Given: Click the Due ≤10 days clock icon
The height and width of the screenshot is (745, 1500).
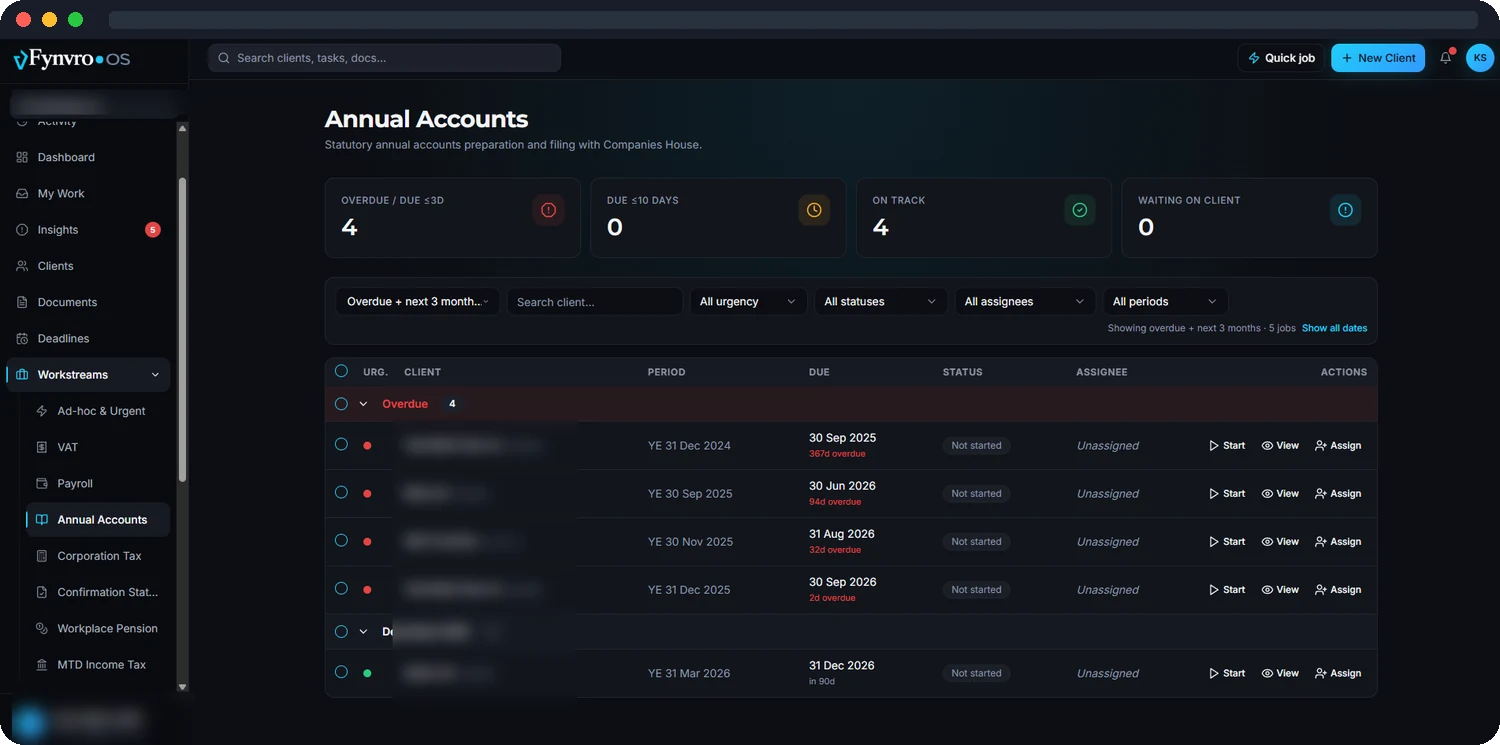Looking at the screenshot, I should [814, 210].
